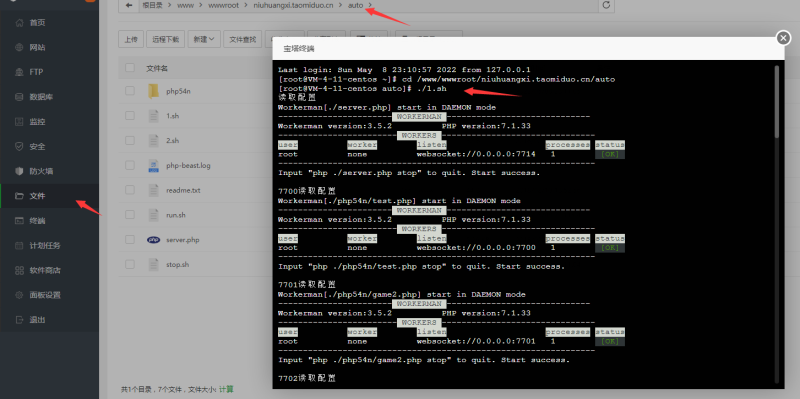The height and width of the screenshot is (399, 800).
Task: Click 退出 in the sidebar
Action: click(x=37, y=320)
